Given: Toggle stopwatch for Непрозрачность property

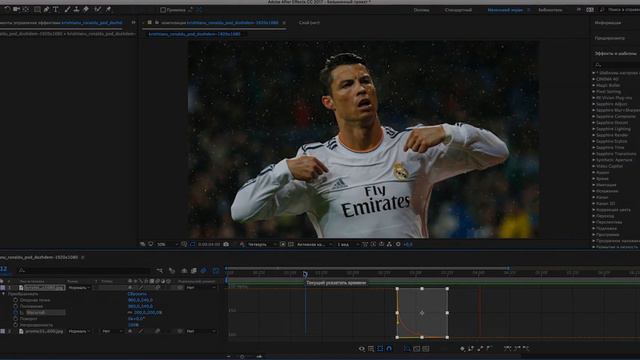Looking at the screenshot, I should click(x=16, y=325).
